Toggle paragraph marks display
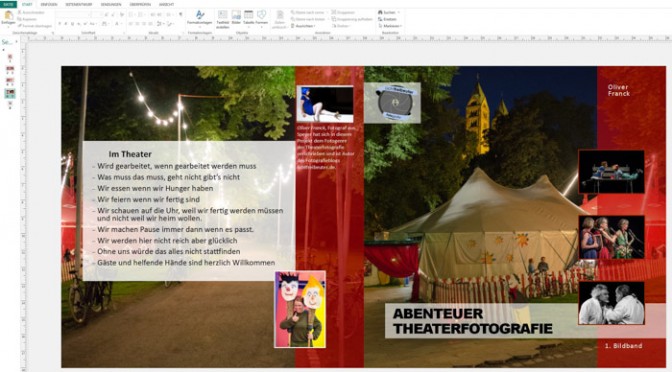The height and width of the screenshot is (372, 672). click(180, 15)
